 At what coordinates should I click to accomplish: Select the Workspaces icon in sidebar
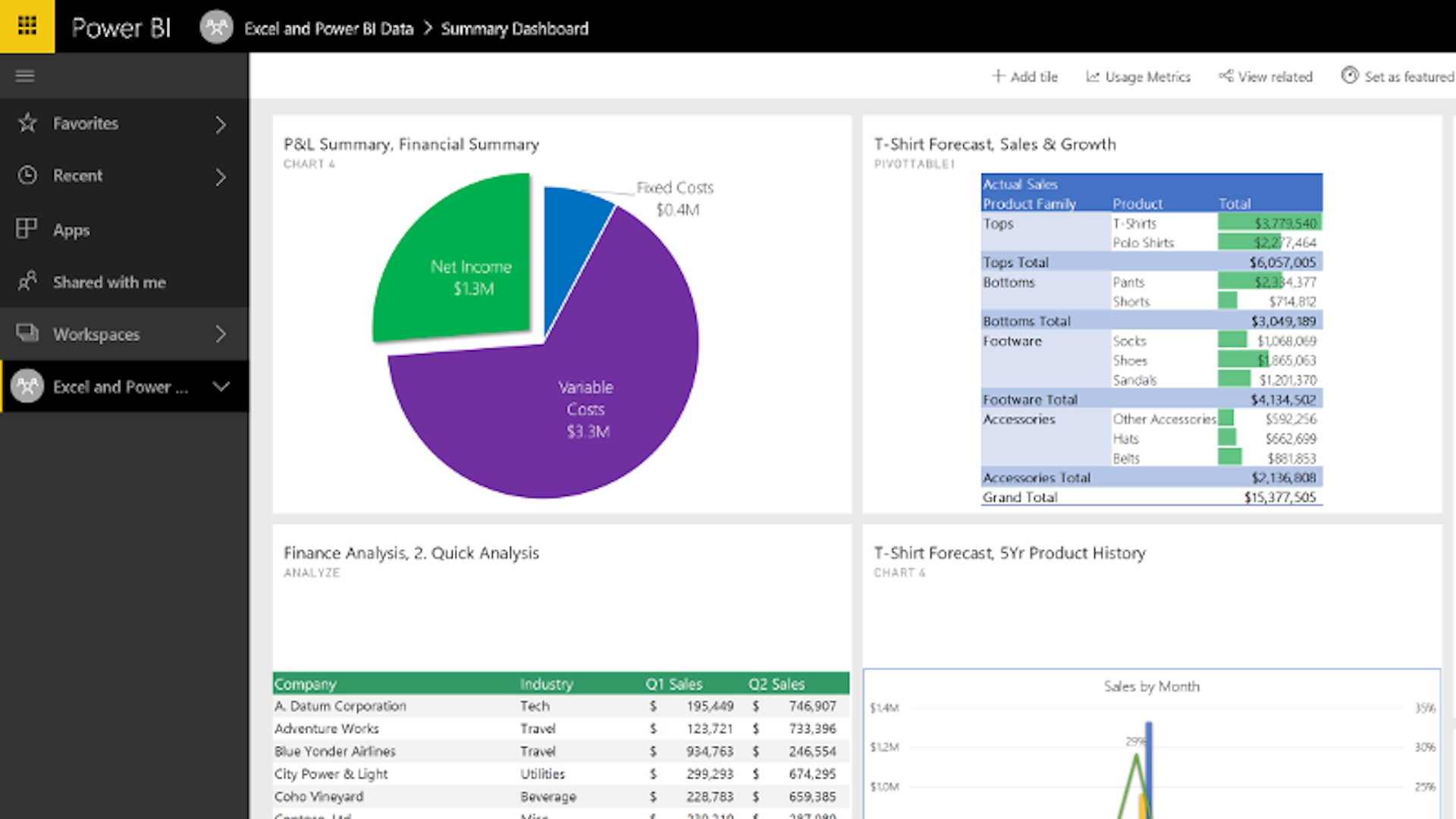tap(27, 334)
